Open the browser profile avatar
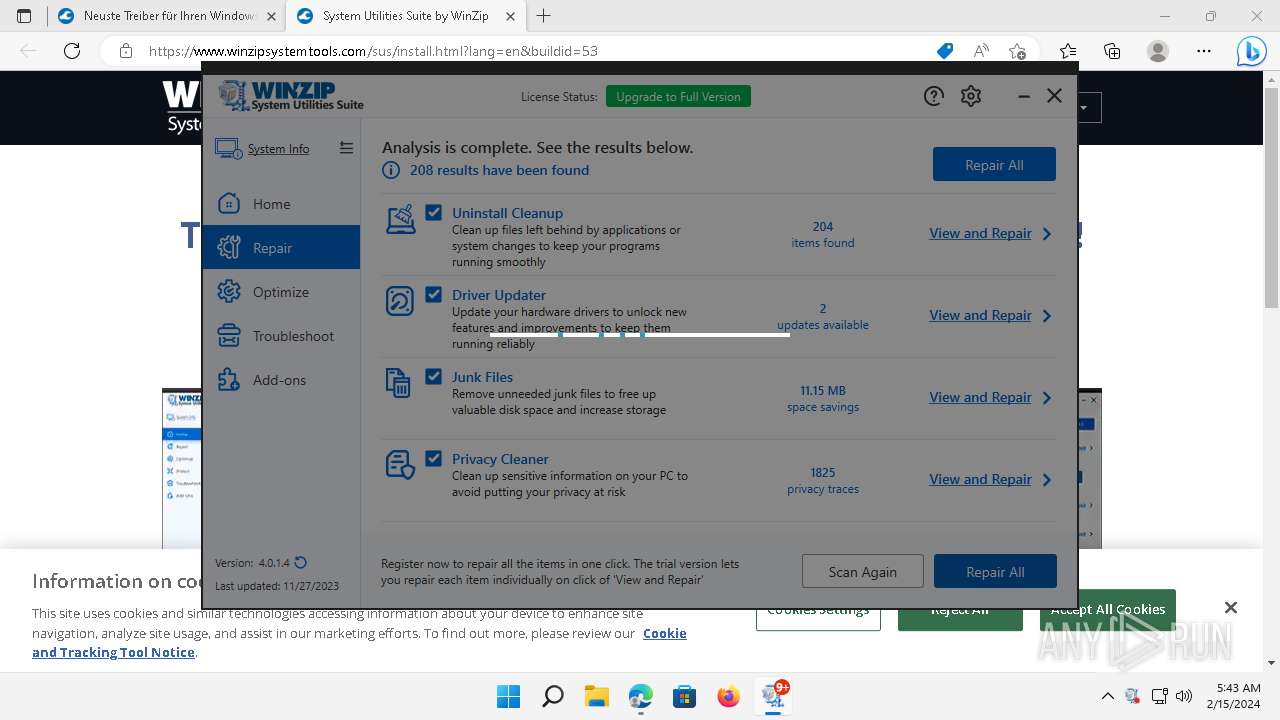The image size is (1280, 720). click(1158, 51)
